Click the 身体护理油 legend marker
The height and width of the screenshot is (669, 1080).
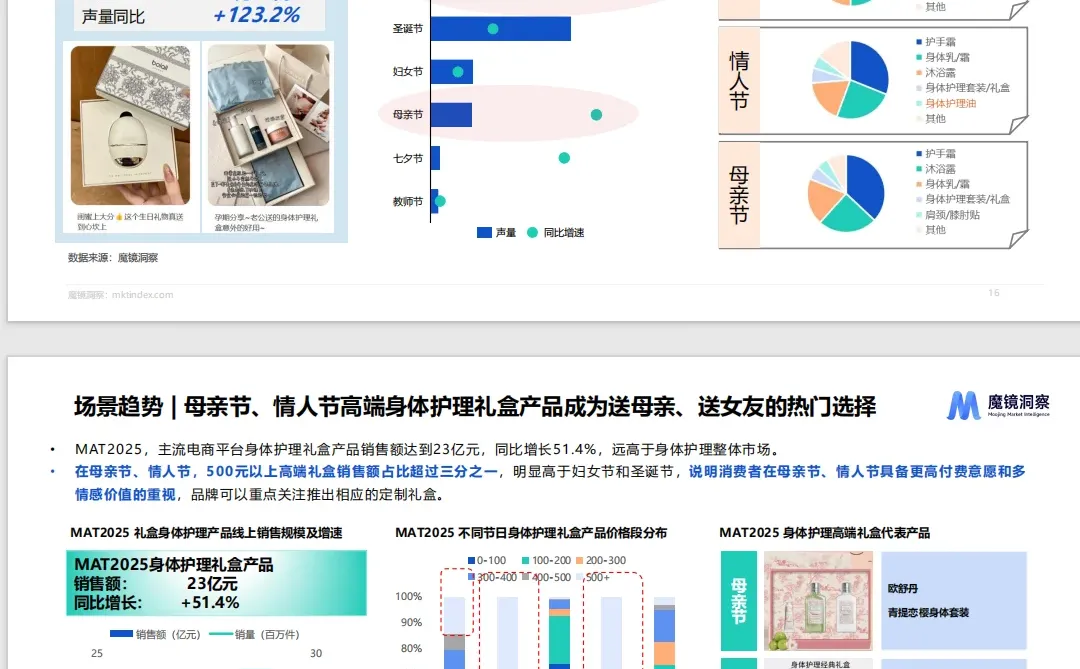pos(918,104)
